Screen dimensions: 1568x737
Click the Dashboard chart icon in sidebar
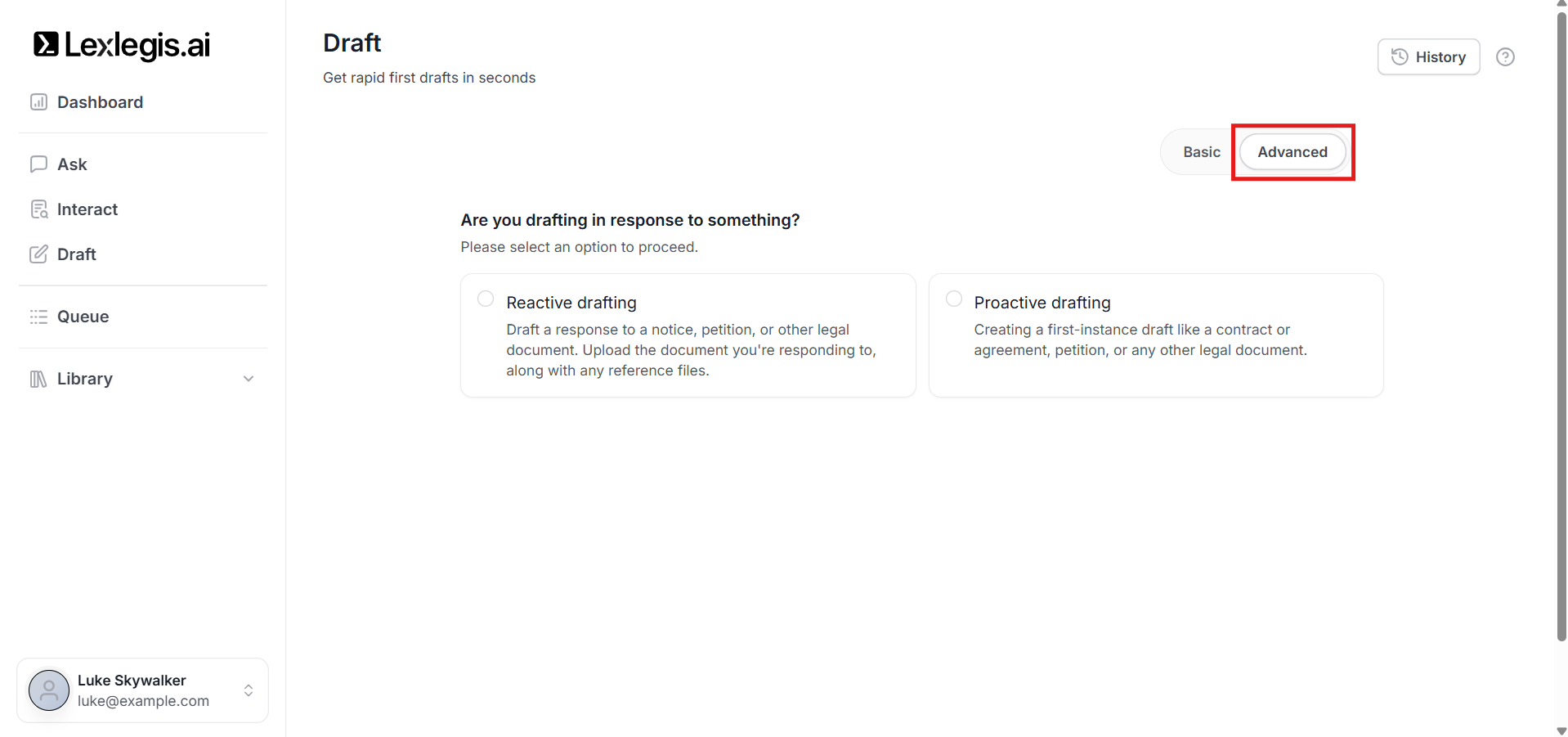point(38,102)
